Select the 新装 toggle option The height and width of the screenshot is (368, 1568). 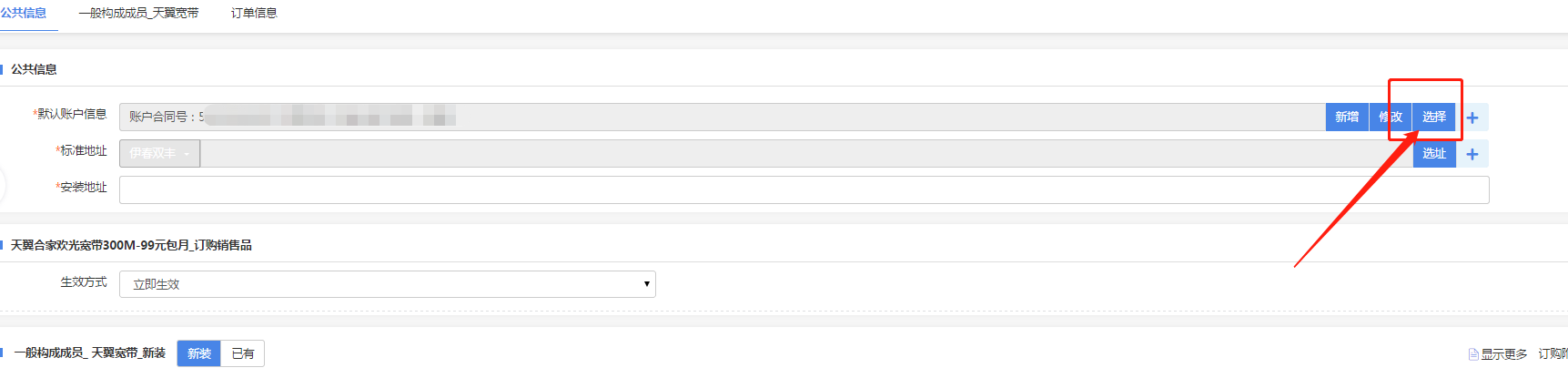[199, 353]
